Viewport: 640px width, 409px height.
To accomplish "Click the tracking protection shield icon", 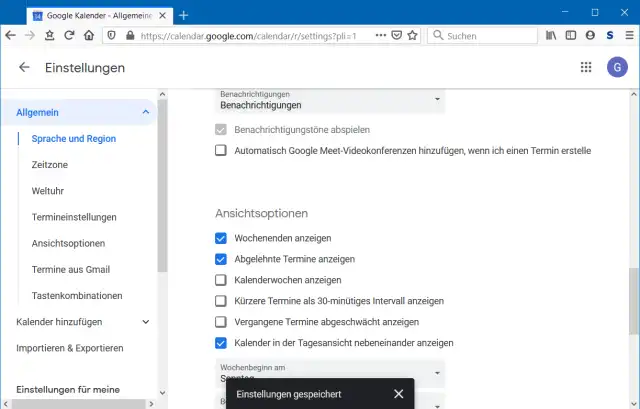I will [111, 36].
